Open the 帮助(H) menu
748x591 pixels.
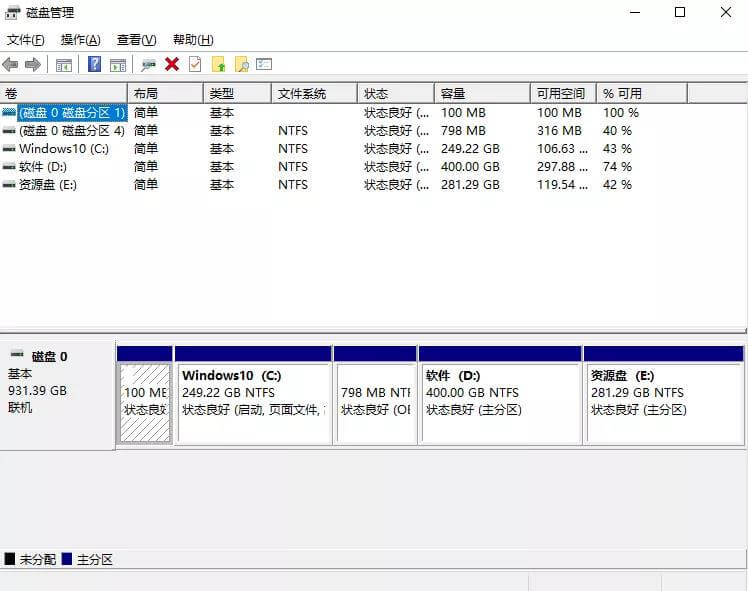[x=193, y=40]
